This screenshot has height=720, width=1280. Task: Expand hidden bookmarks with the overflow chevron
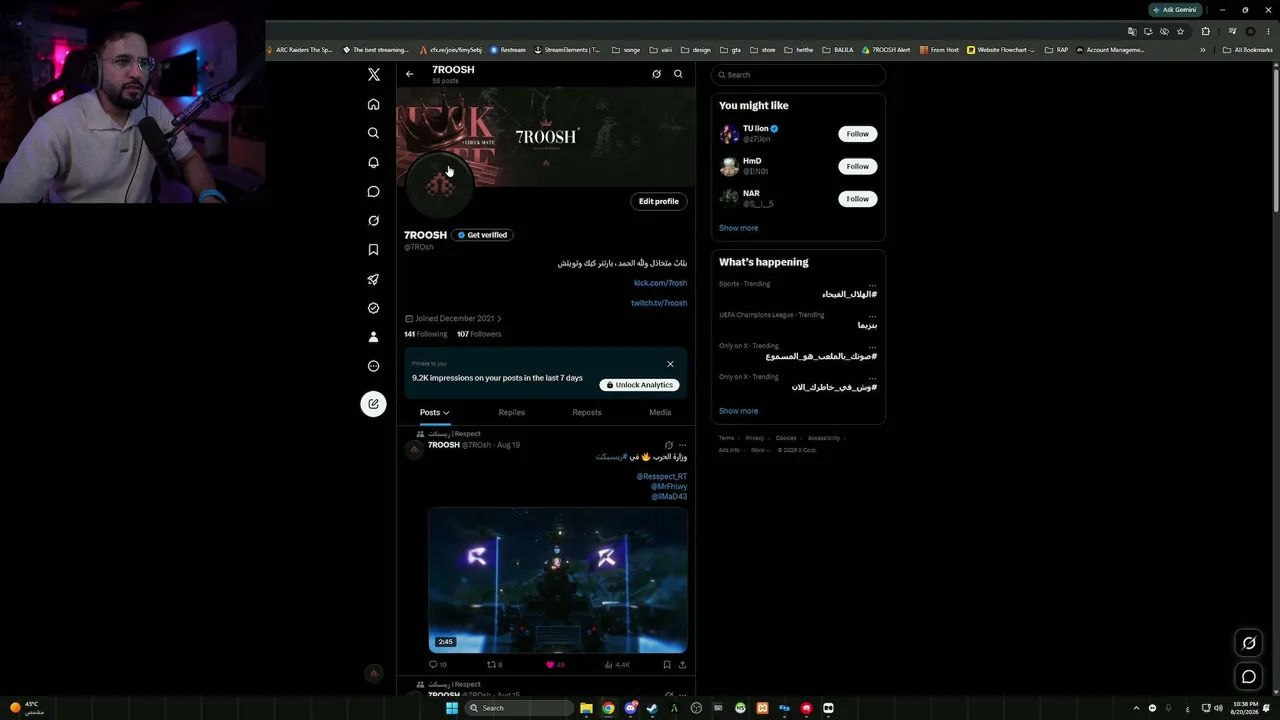pyautogui.click(x=1203, y=49)
